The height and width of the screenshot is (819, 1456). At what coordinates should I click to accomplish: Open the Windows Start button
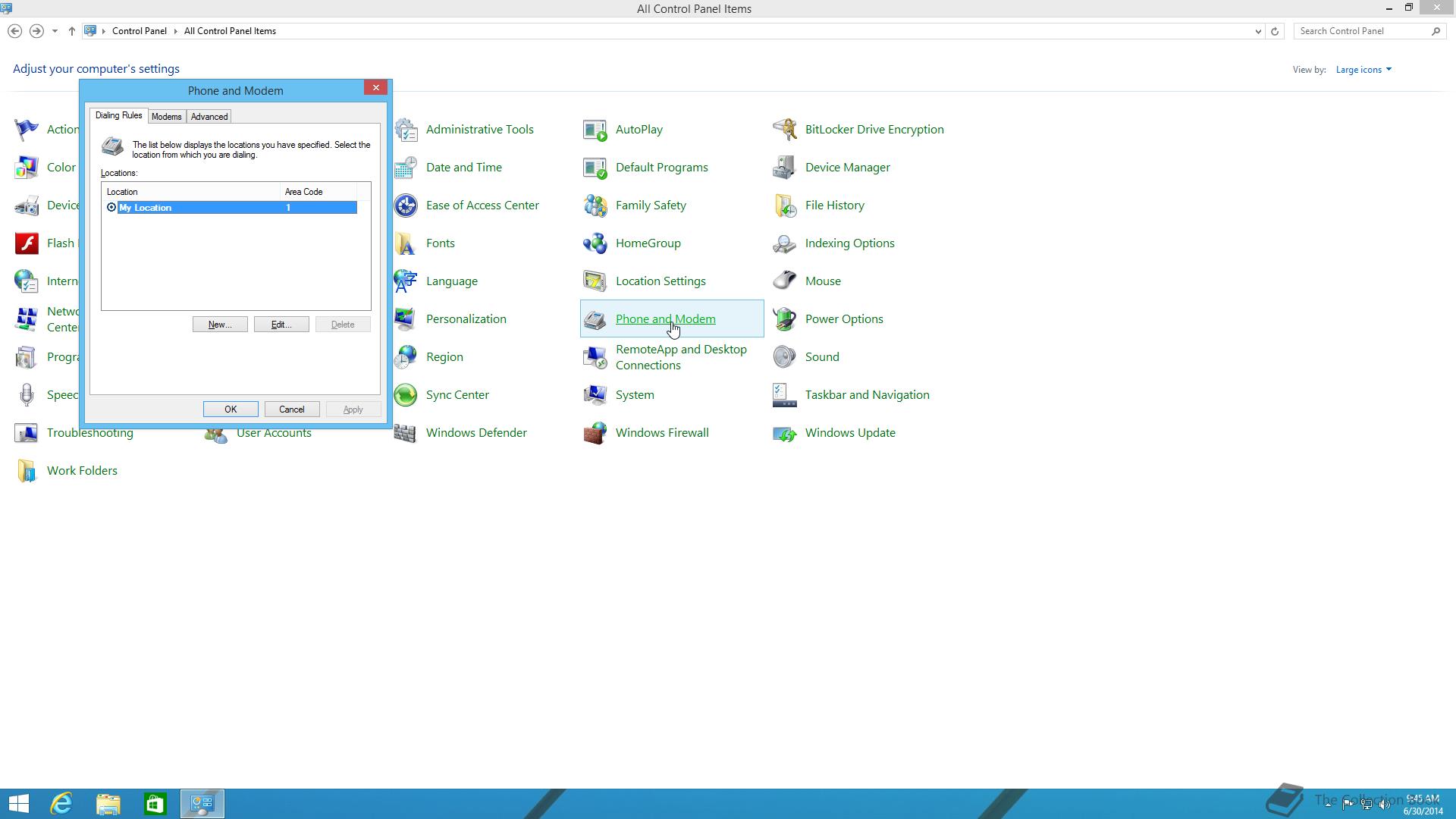tap(19, 804)
